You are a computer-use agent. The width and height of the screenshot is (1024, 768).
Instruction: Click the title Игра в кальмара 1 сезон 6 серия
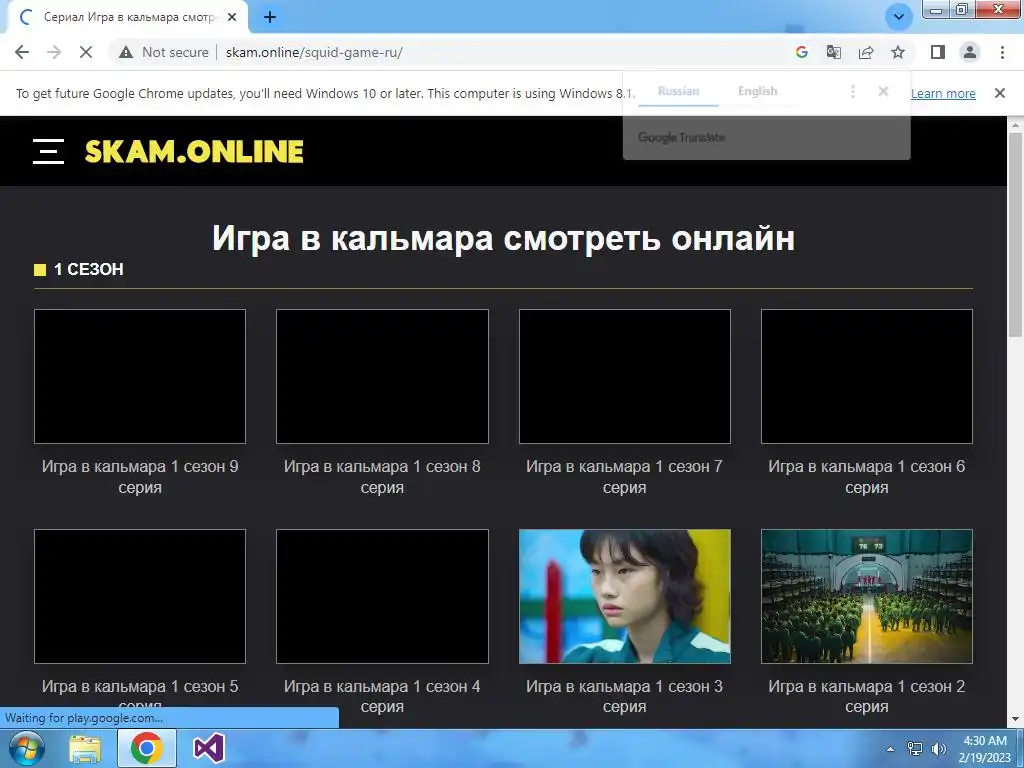(867, 477)
